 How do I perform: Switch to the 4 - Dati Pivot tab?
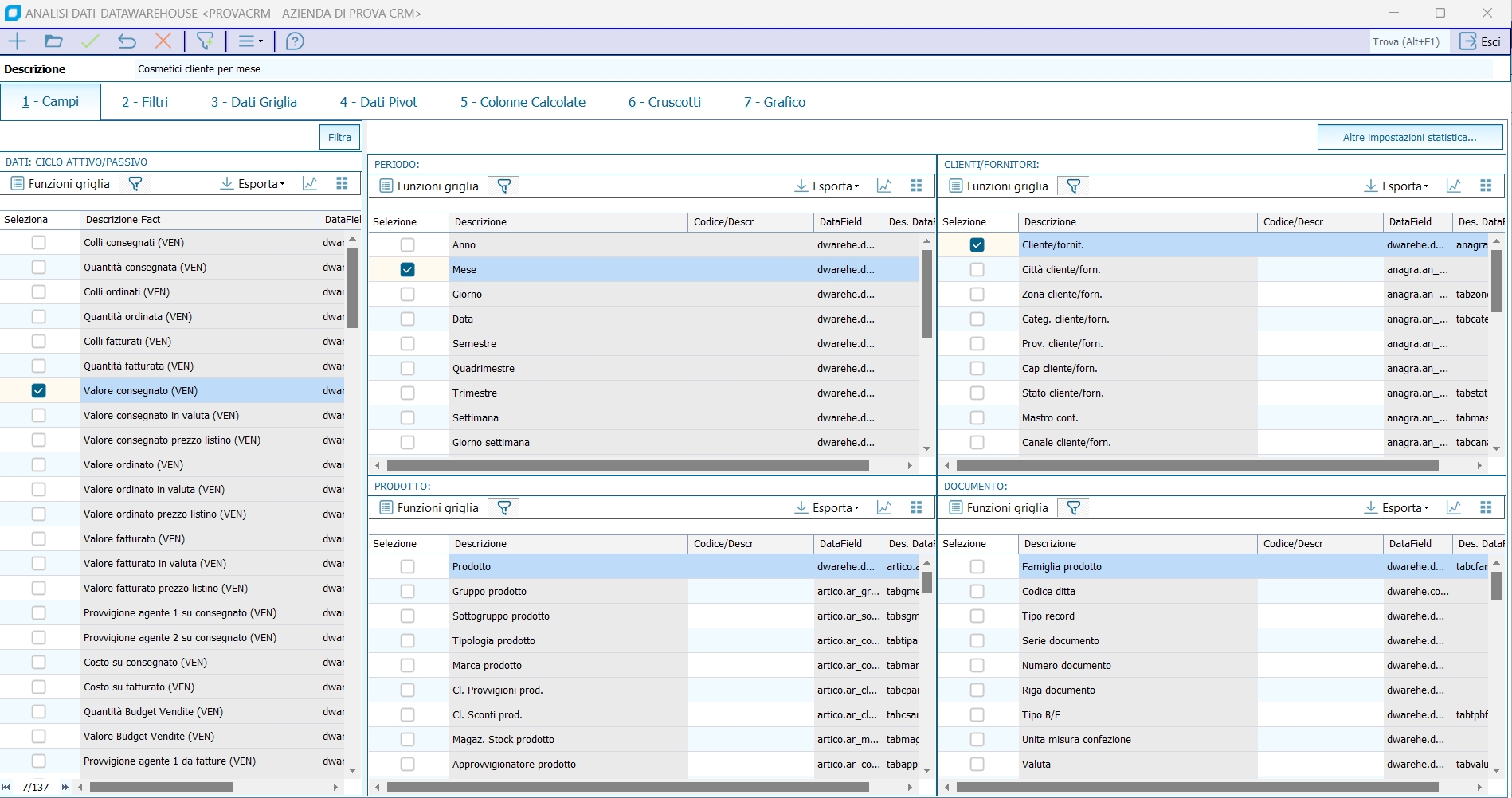(378, 102)
